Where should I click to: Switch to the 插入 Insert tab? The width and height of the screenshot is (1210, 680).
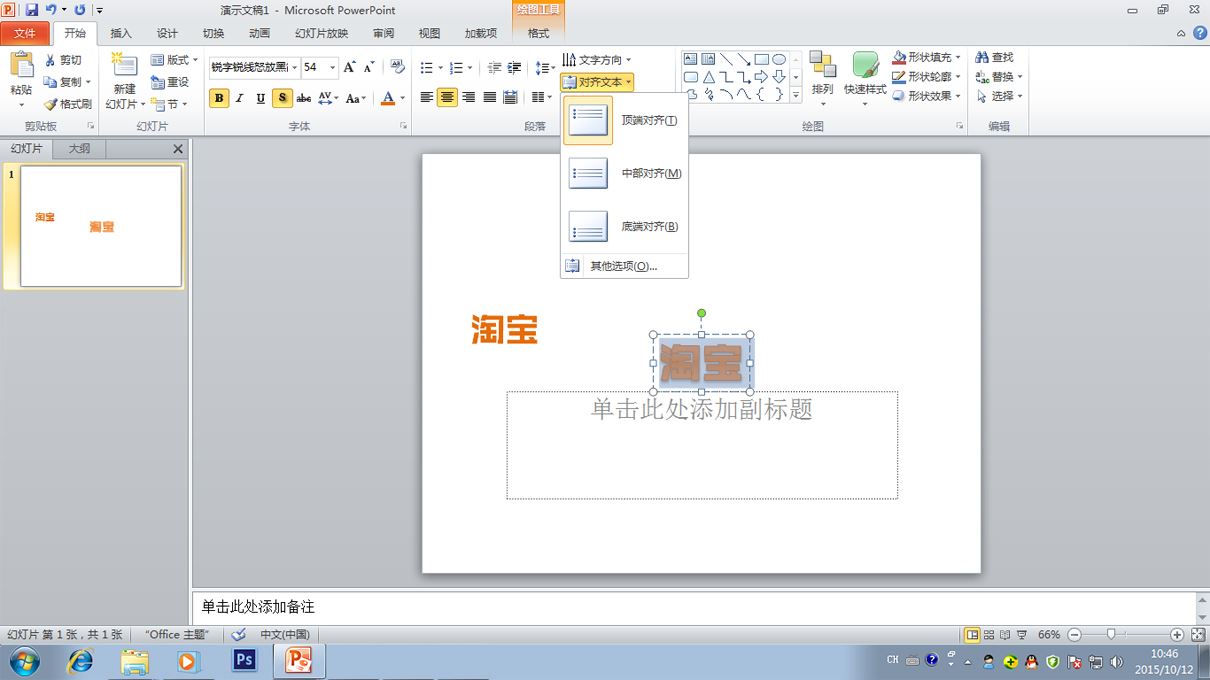point(121,33)
